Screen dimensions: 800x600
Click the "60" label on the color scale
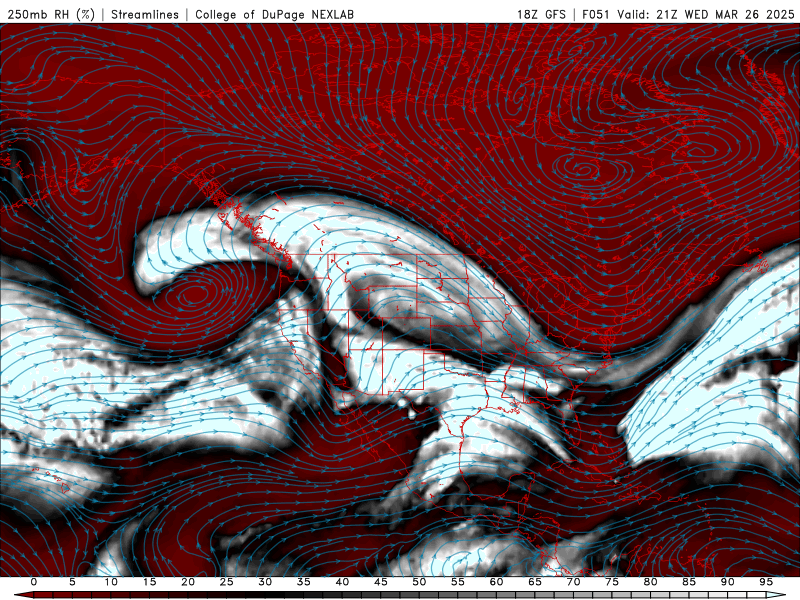[x=496, y=582]
